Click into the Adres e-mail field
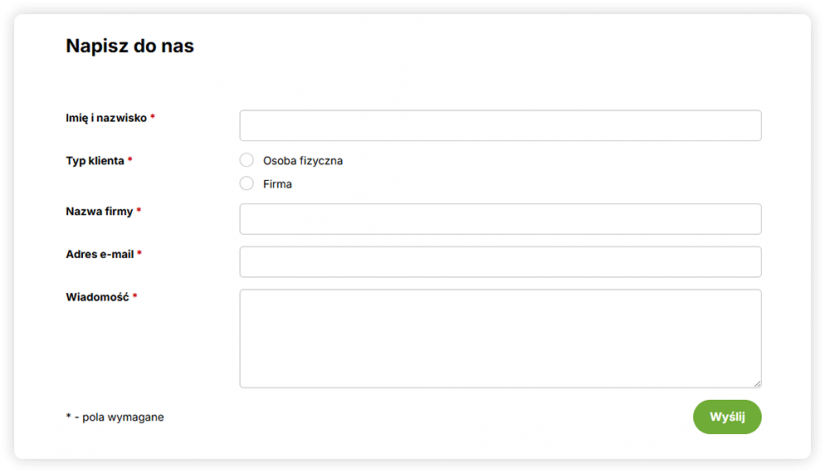This screenshot has height=473, width=825. click(x=500, y=262)
